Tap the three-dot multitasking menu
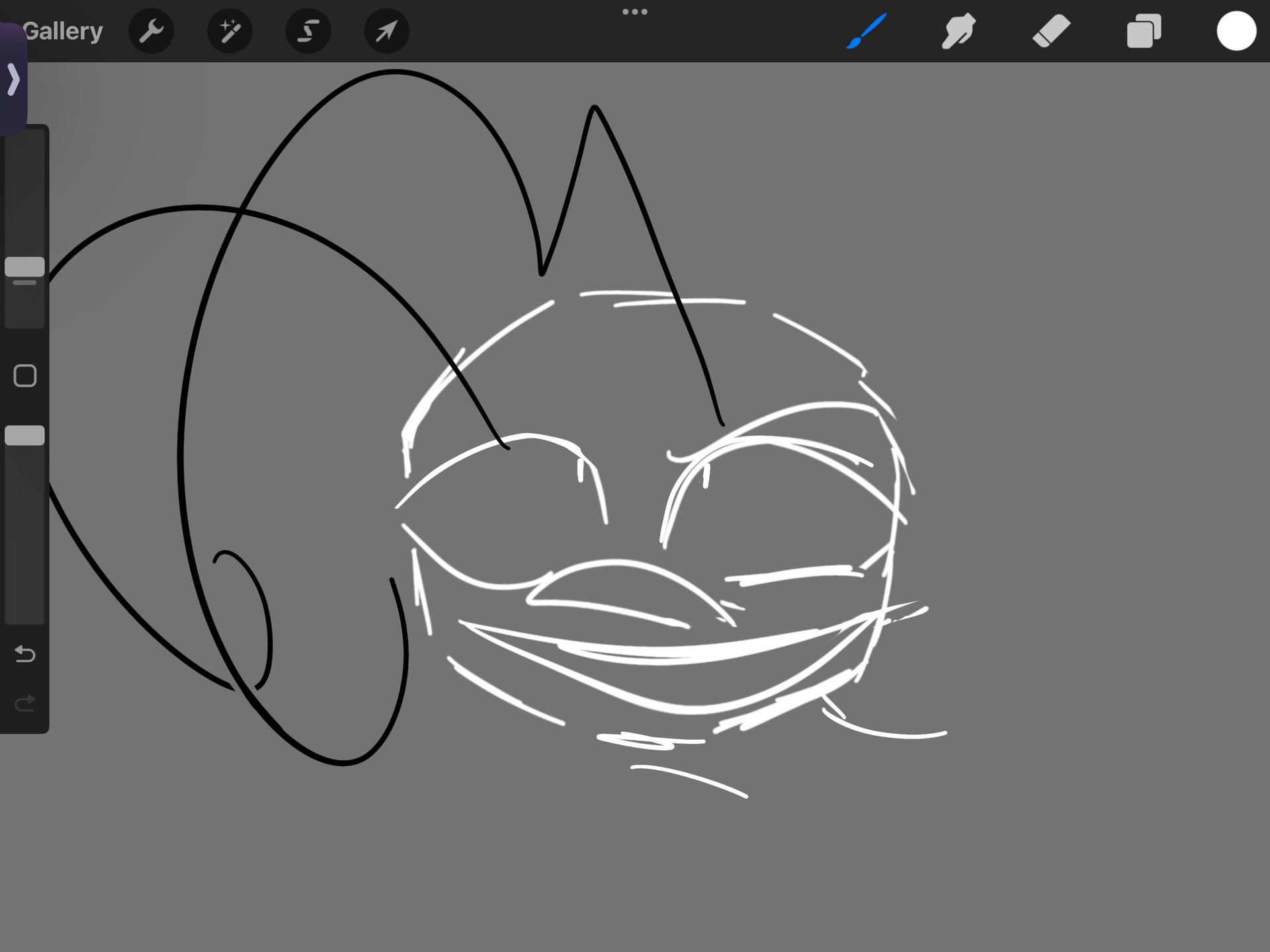 pyautogui.click(x=635, y=12)
